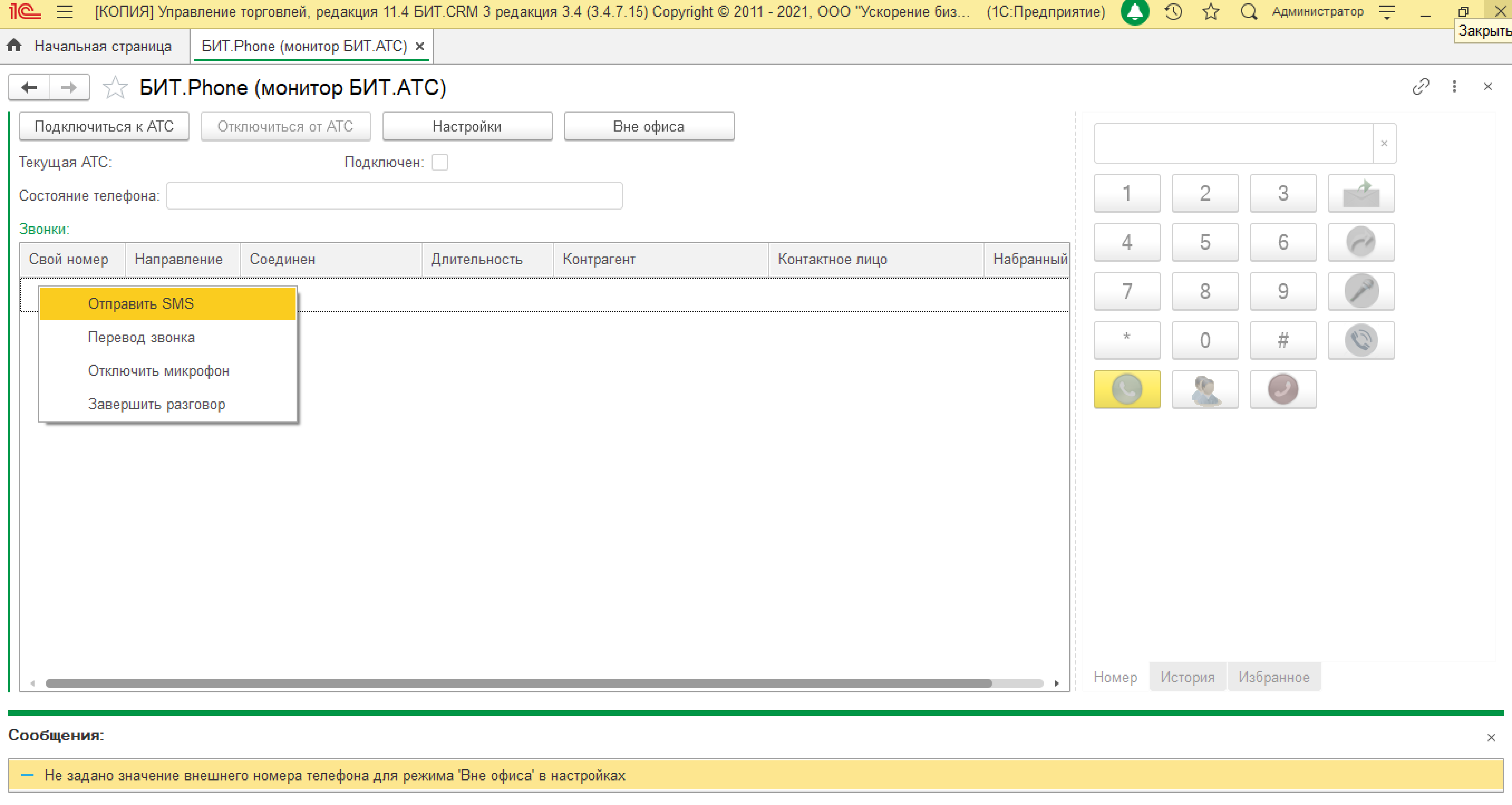The image size is (1512, 805).
Task: Select Отправить SMS from context menu
Action: [x=141, y=303]
